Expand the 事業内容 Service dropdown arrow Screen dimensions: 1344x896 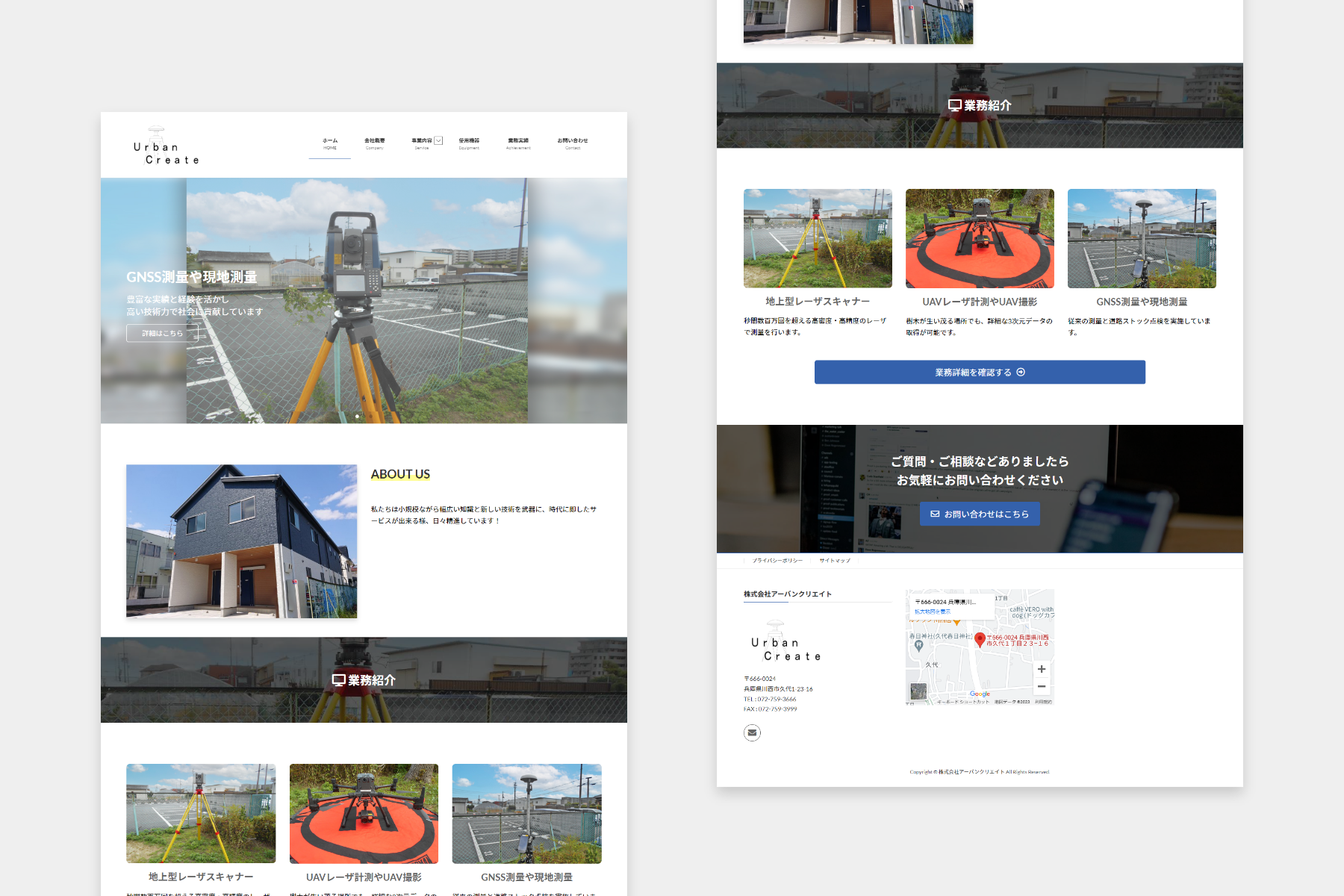point(439,140)
